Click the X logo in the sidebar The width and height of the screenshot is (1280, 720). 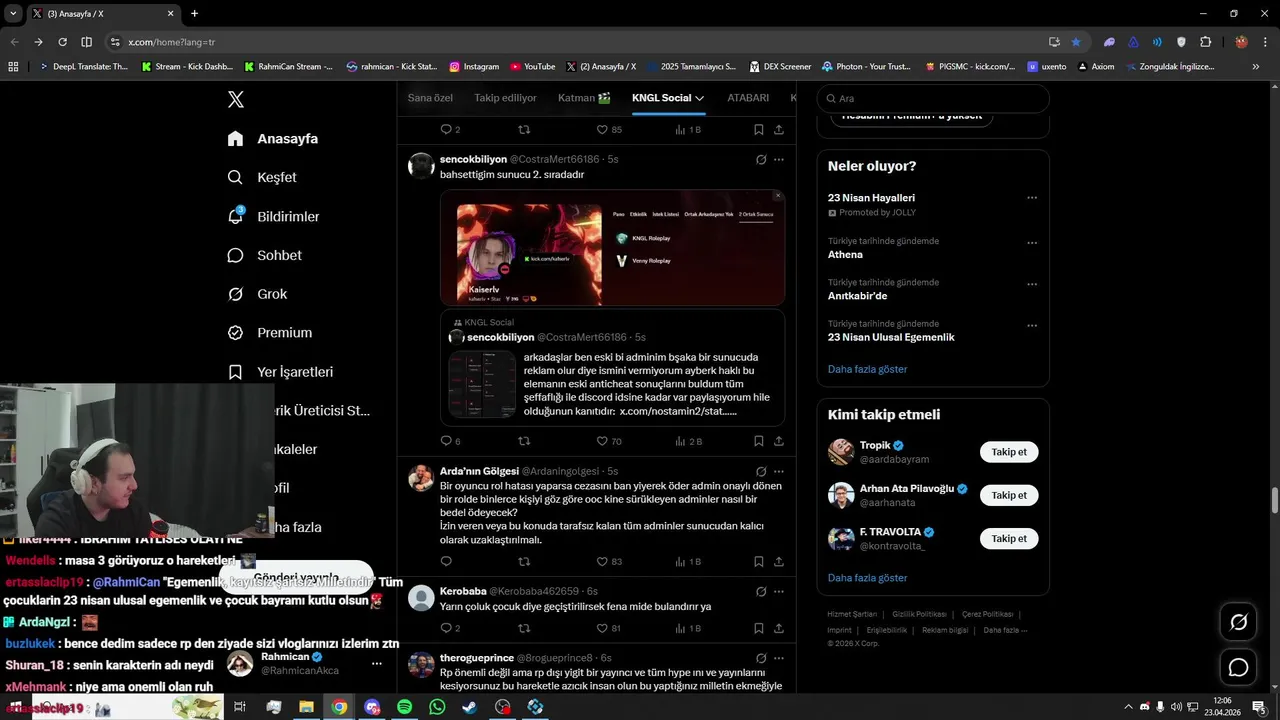(x=236, y=99)
